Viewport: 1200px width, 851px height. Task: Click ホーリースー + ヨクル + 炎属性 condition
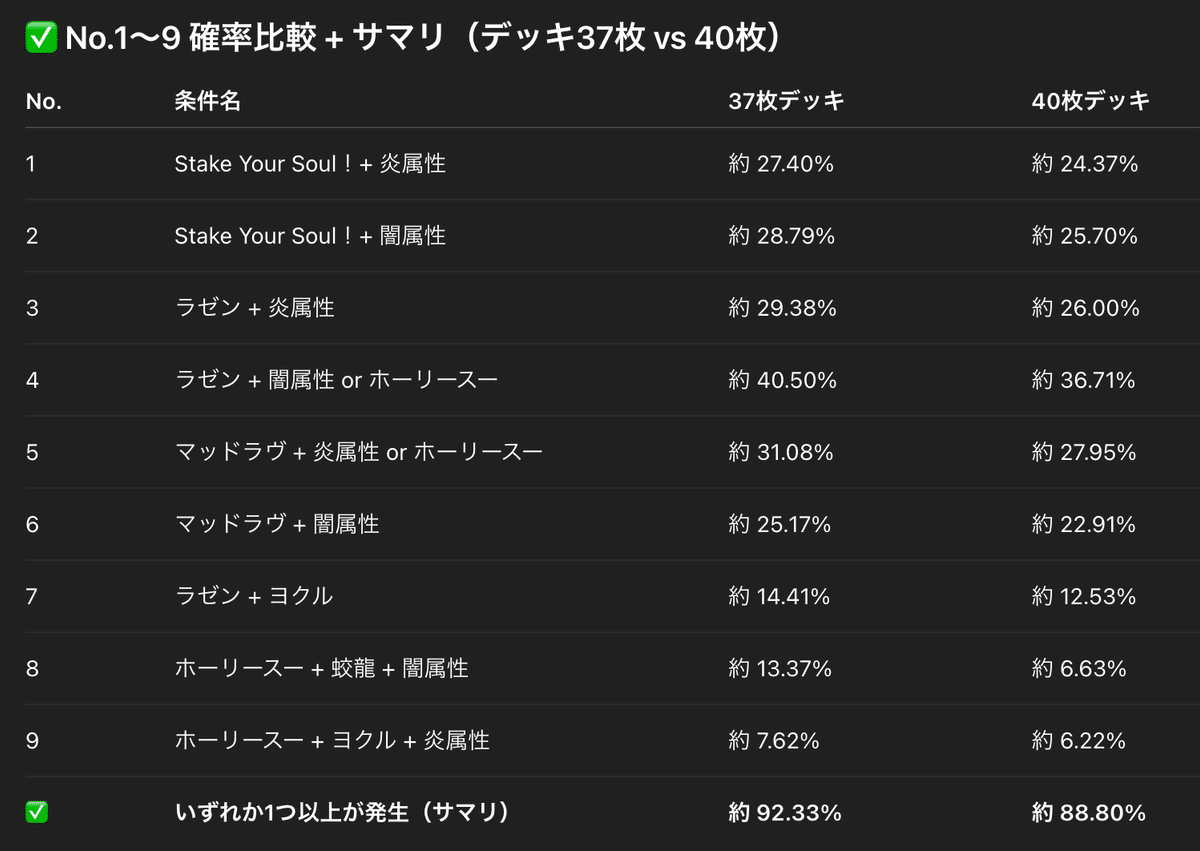(332, 740)
